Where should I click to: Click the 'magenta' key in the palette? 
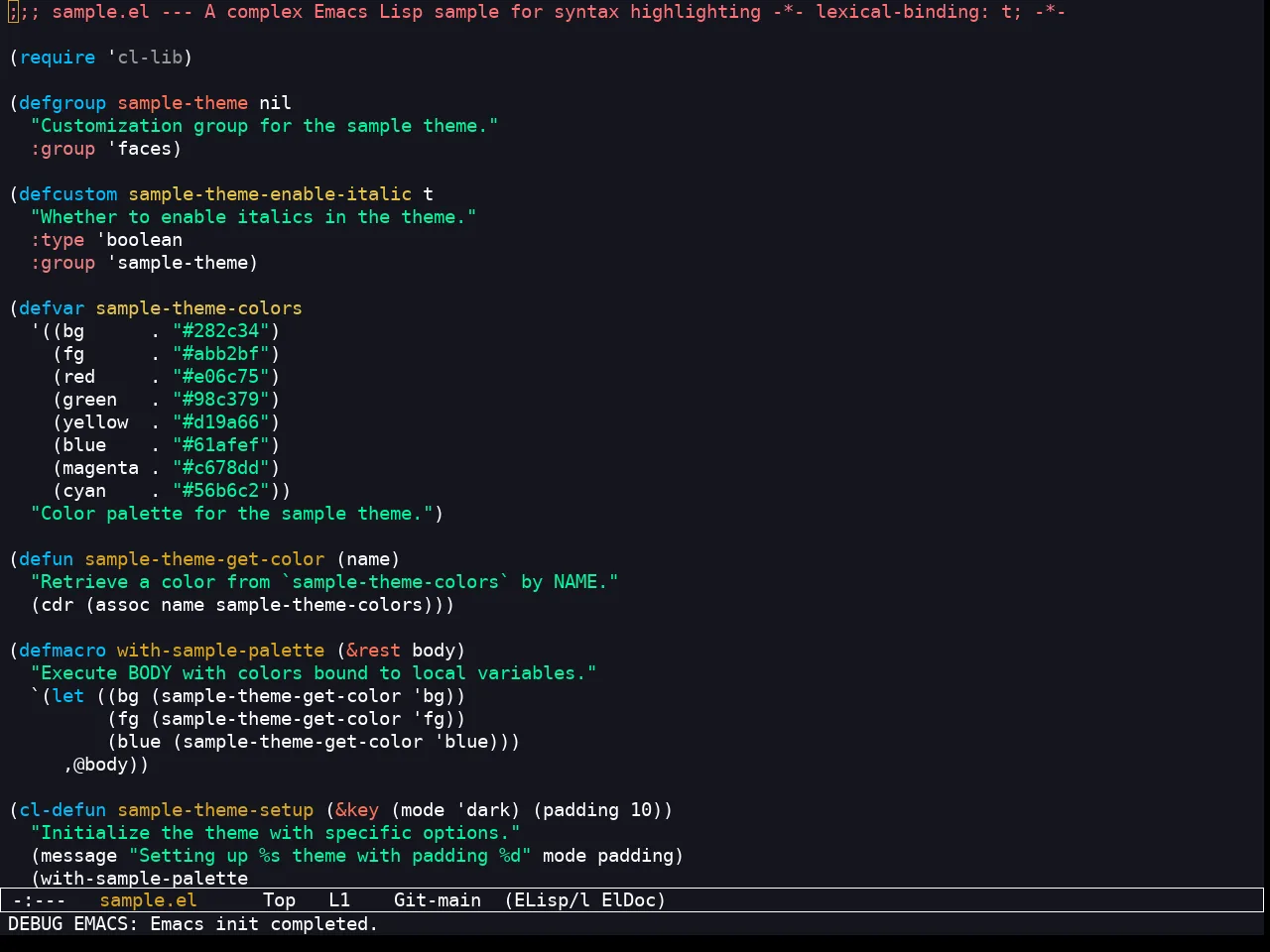100,468
